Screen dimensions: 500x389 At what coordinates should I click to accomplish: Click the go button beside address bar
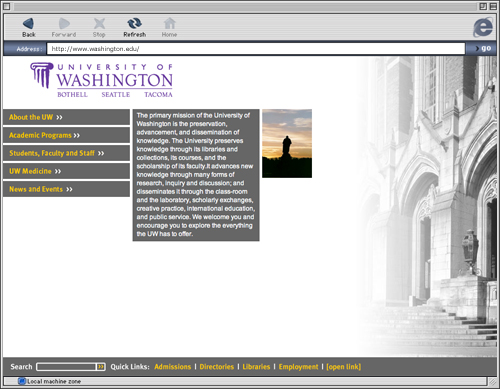[x=482, y=49]
